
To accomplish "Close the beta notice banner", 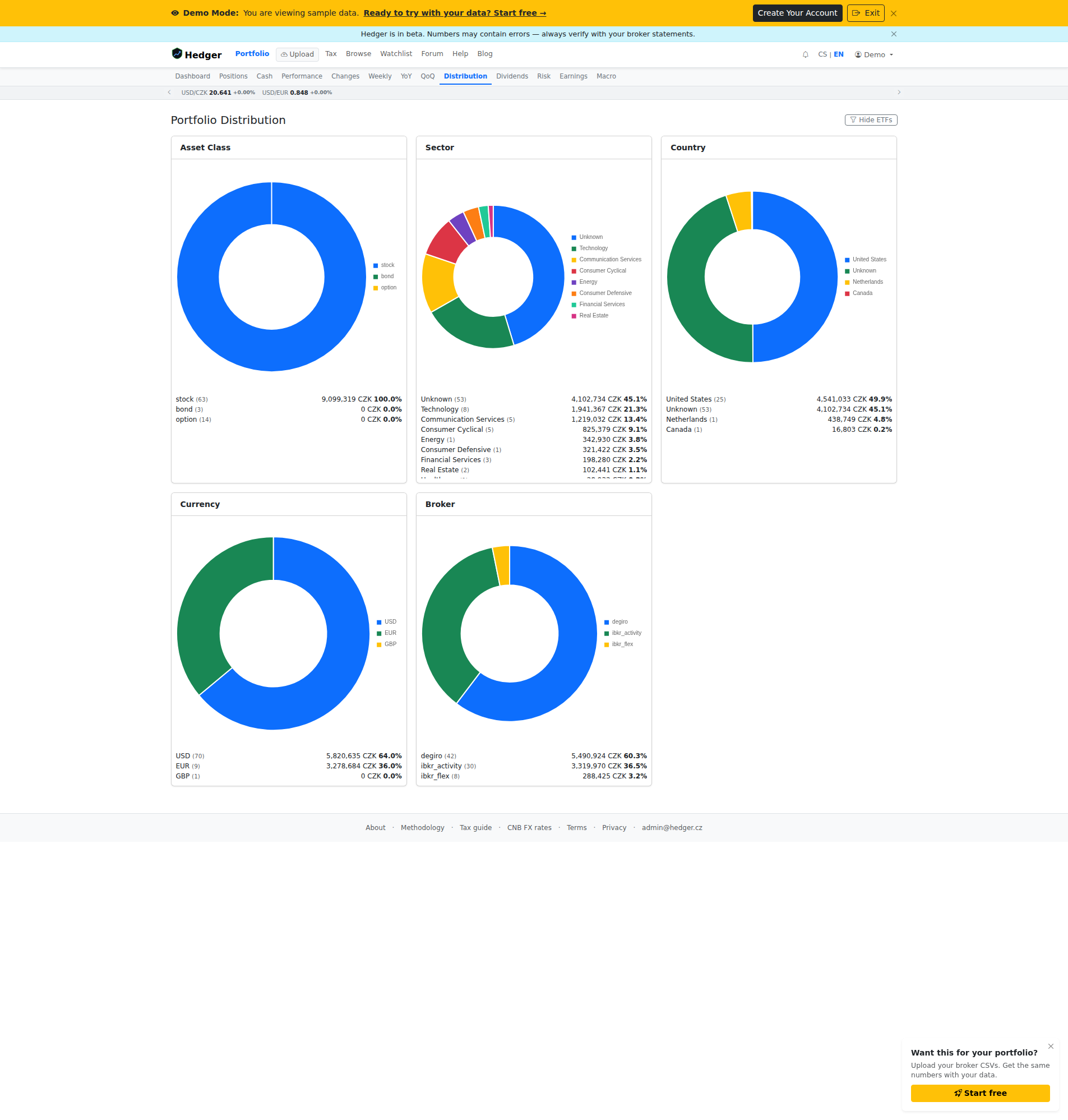I will tap(893, 34).
